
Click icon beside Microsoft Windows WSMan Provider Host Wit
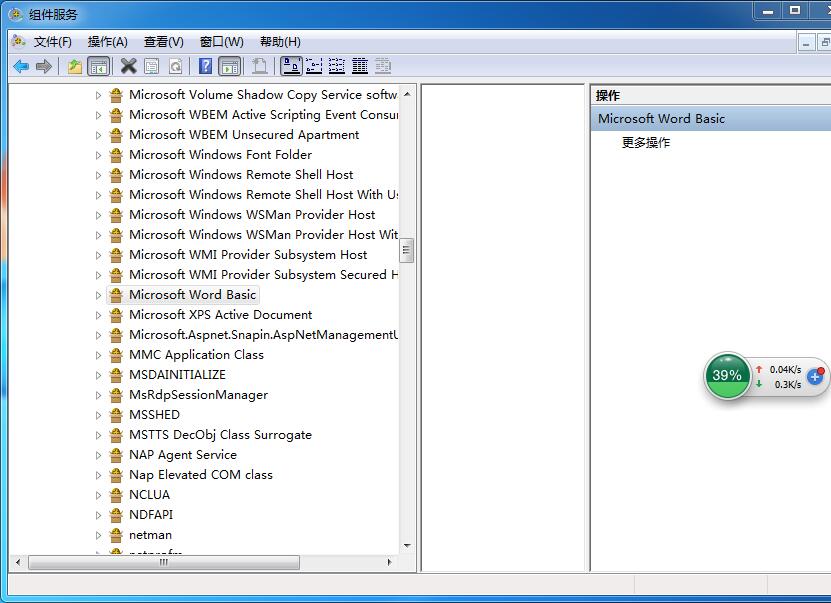pyautogui.click(x=116, y=235)
